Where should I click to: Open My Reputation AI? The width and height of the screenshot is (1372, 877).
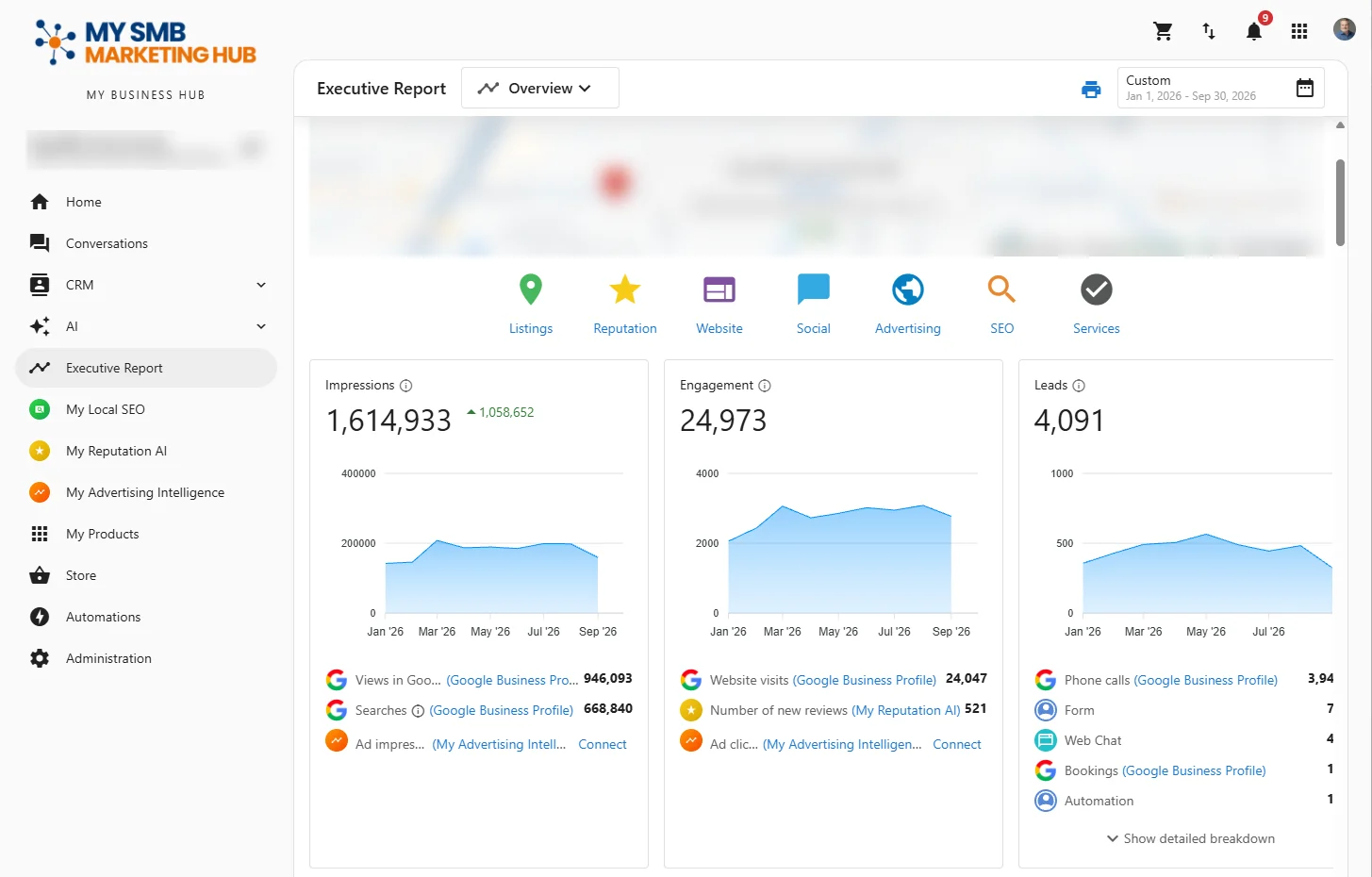pos(146,451)
